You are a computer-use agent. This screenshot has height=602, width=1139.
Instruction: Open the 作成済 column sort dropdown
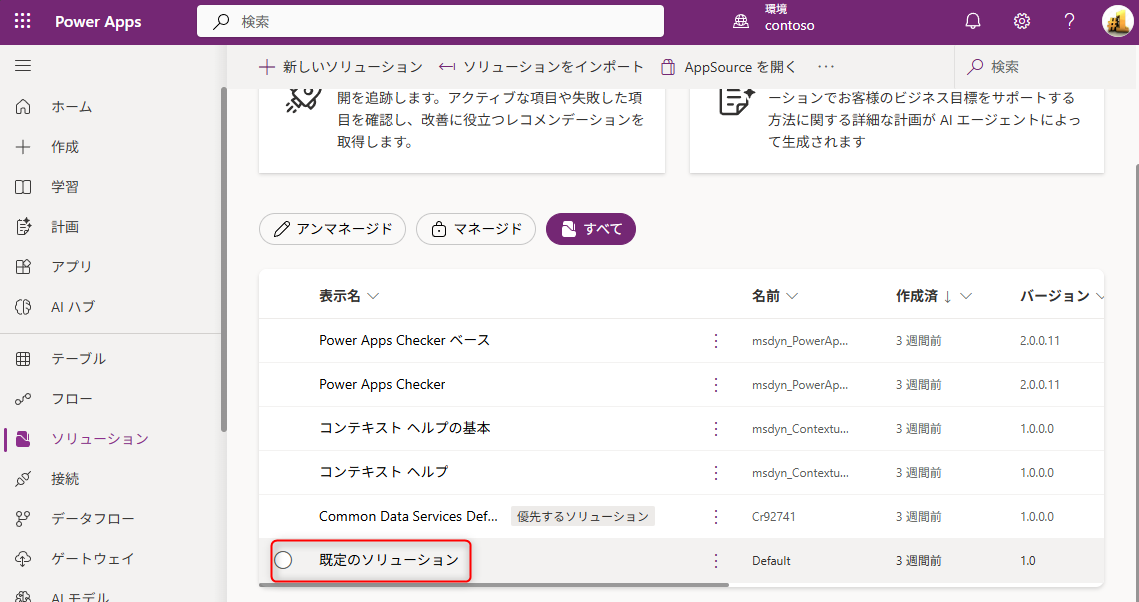[x=966, y=296]
